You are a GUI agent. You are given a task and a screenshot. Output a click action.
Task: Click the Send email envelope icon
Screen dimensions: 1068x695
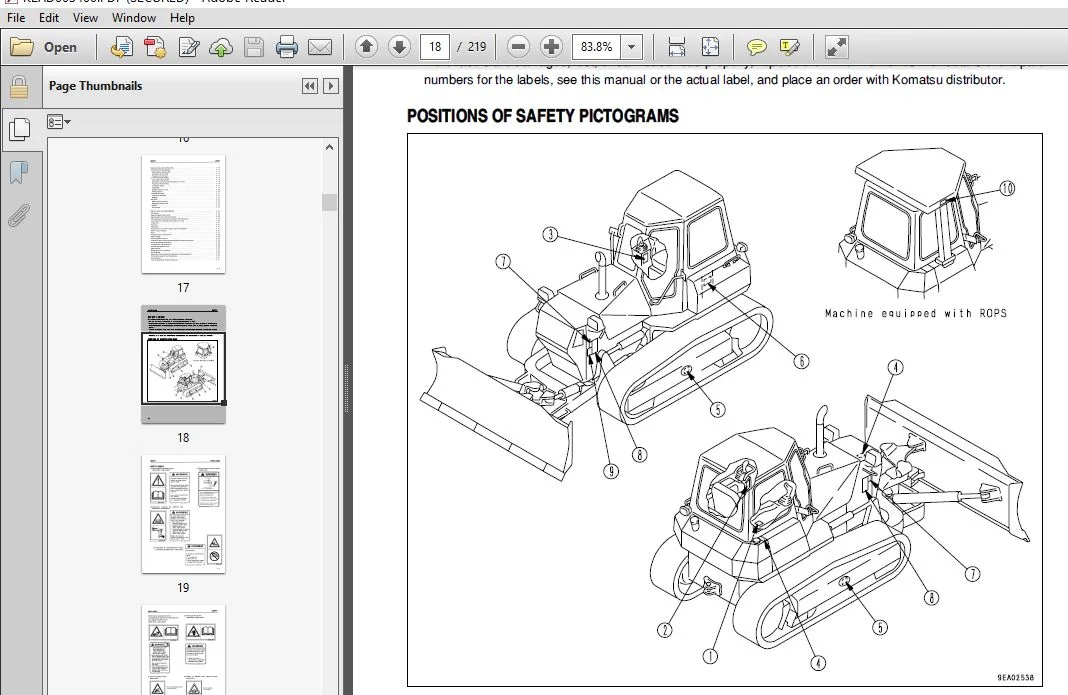[320, 47]
